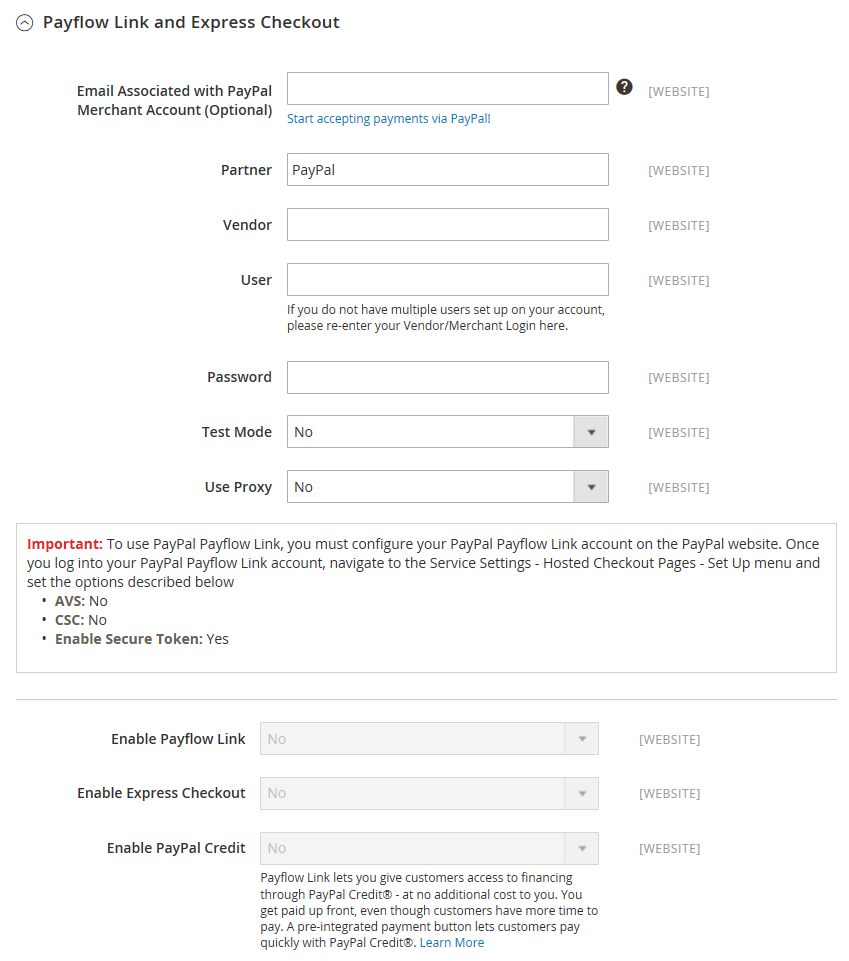
Task: Click the Payflow Link and Express Checkout heading
Action: (191, 23)
